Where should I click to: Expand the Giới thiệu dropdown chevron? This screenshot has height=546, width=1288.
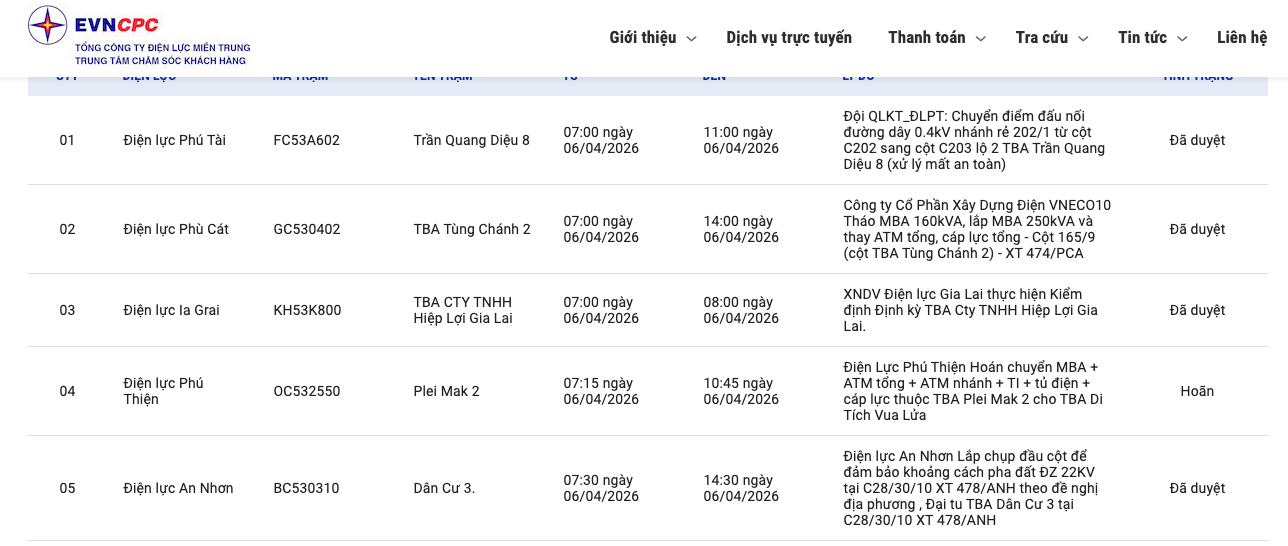point(691,39)
